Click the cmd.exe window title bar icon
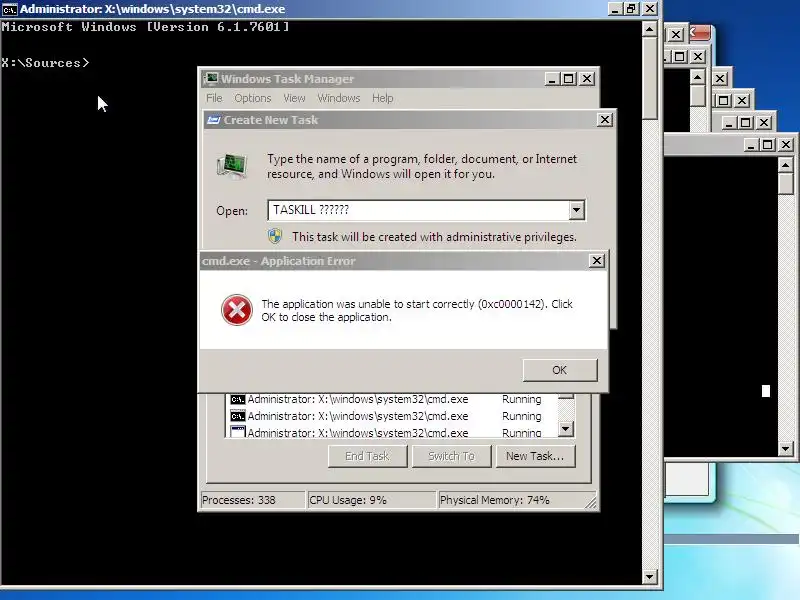Screen dimensions: 800x600 pos(10,9)
